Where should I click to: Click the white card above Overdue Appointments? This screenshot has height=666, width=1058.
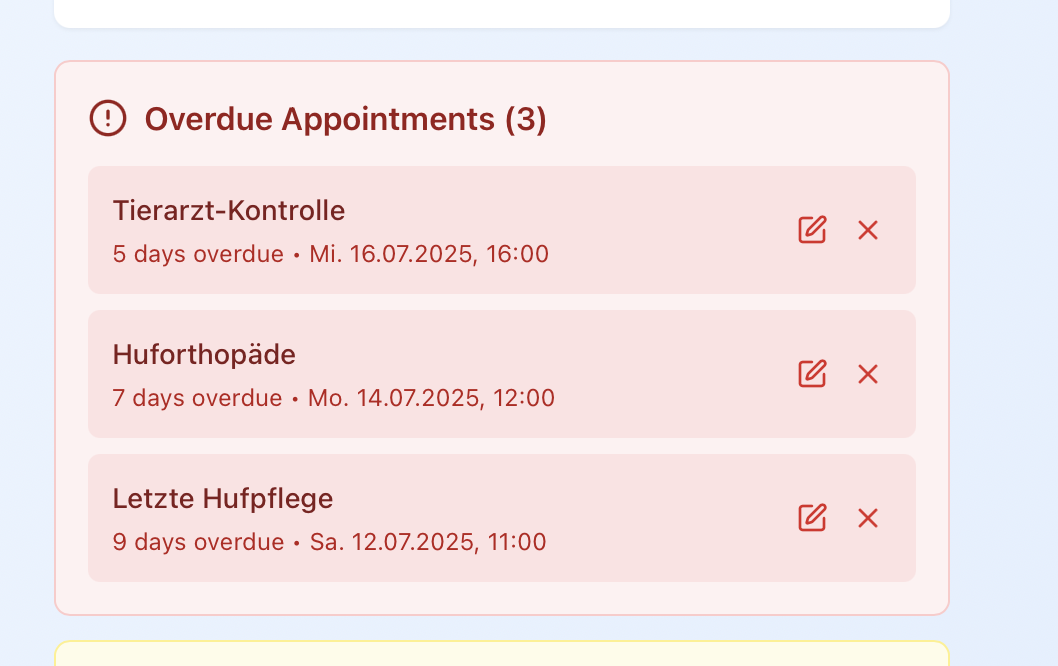[x=501, y=13]
